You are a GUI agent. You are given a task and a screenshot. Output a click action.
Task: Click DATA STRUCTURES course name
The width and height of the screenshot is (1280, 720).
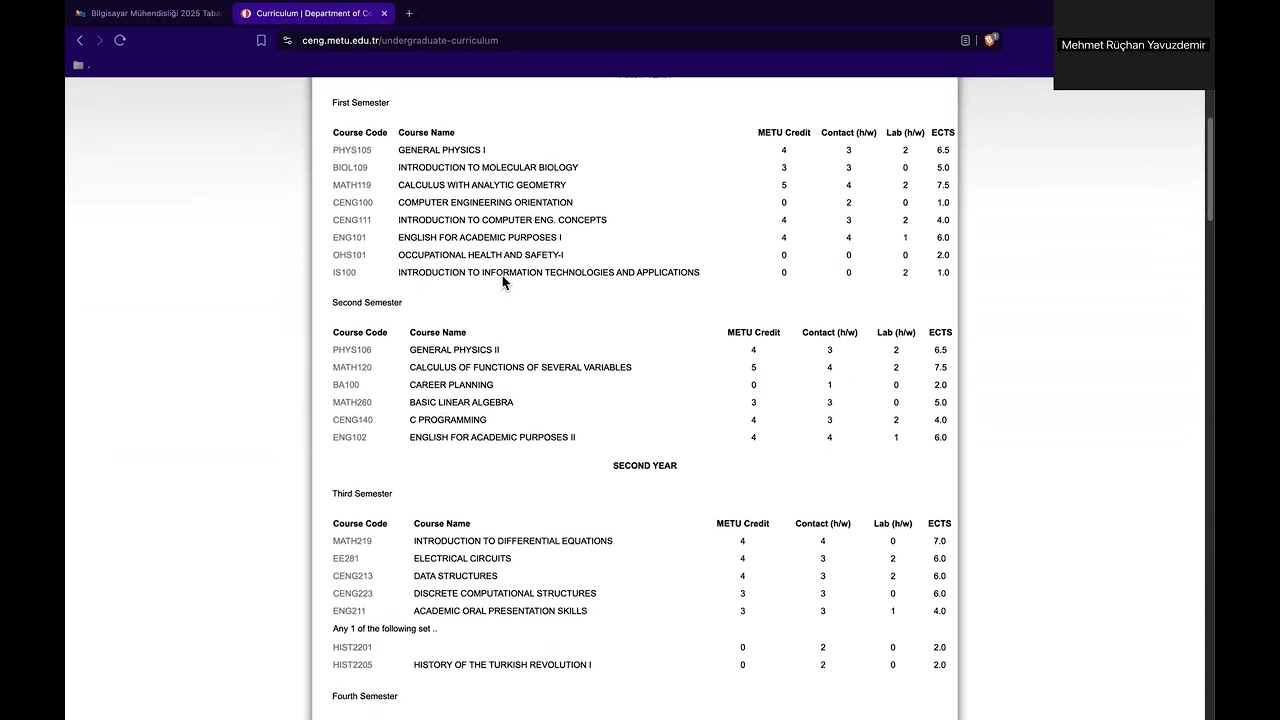455,576
